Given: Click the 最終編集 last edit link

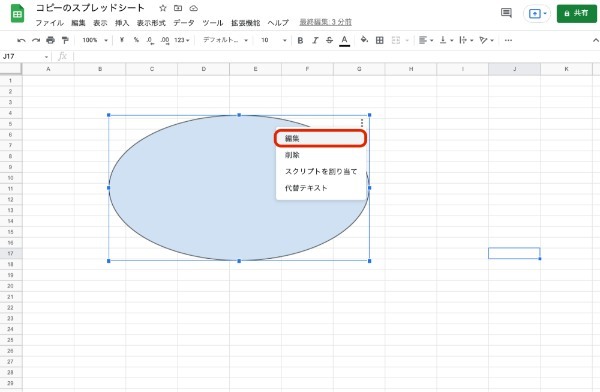Looking at the screenshot, I should [x=325, y=22].
